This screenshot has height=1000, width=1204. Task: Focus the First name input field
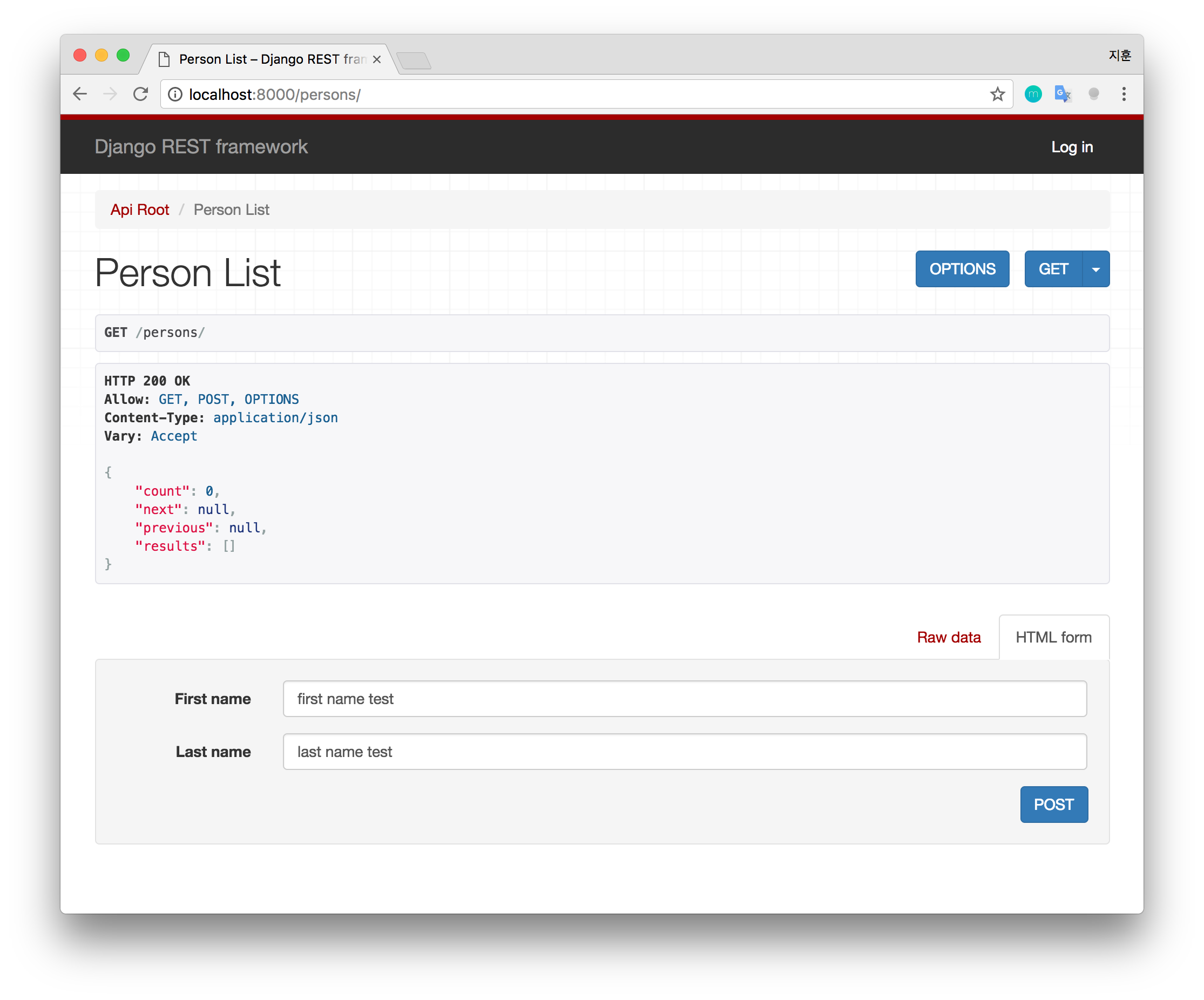coord(684,698)
